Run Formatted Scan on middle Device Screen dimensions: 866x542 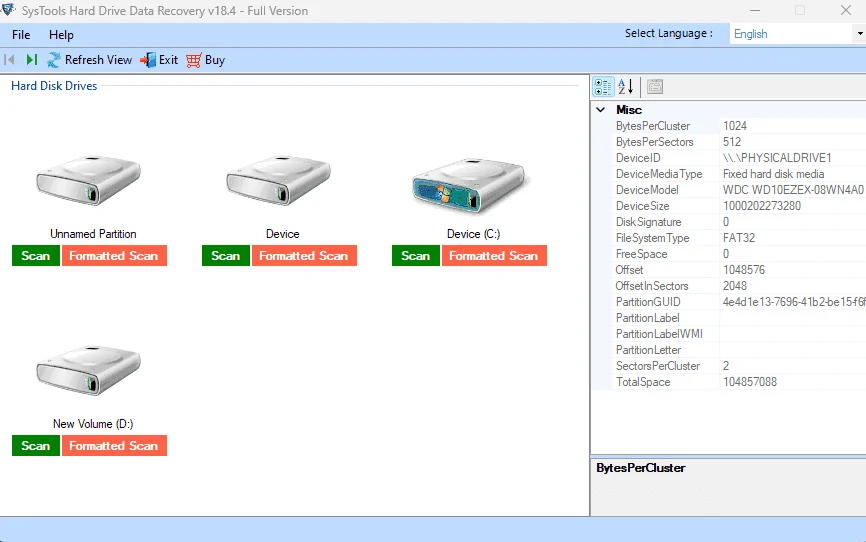pyautogui.click(x=304, y=256)
